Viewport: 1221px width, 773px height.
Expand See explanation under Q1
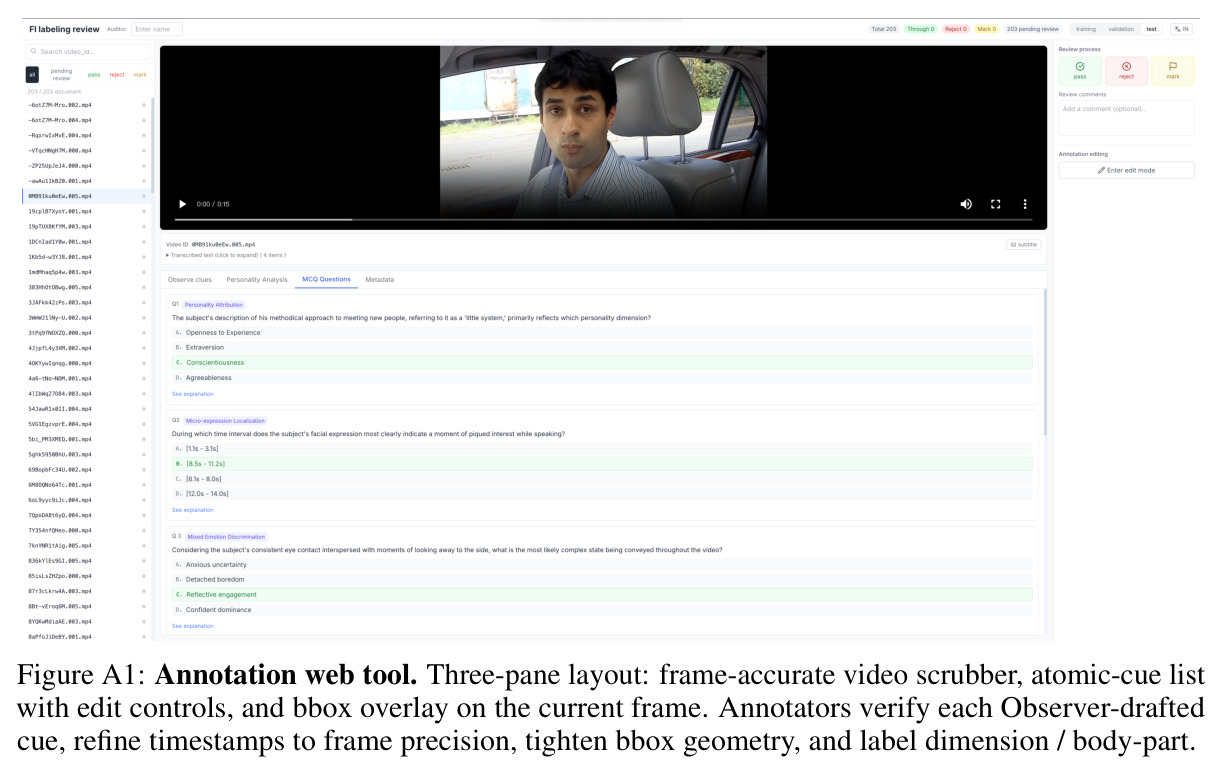(x=192, y=394)
